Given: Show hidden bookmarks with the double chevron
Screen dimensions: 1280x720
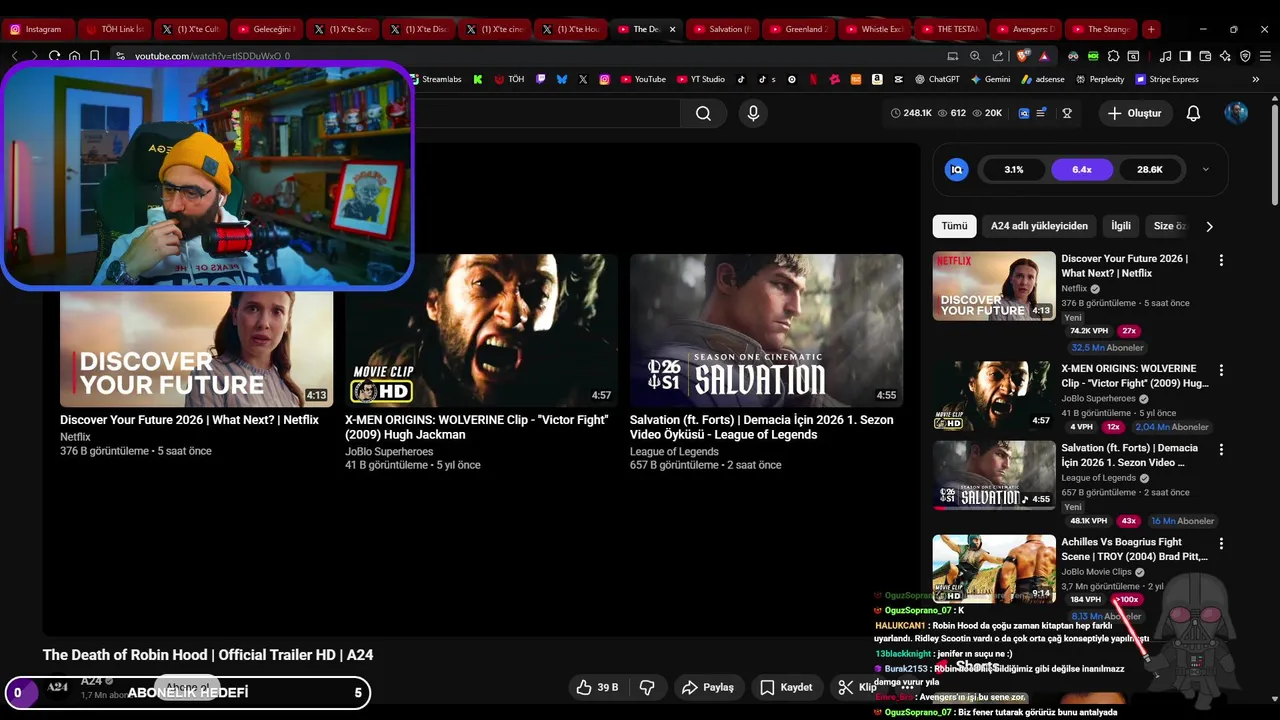Looking at the screenshot, I should [1256, 79].
